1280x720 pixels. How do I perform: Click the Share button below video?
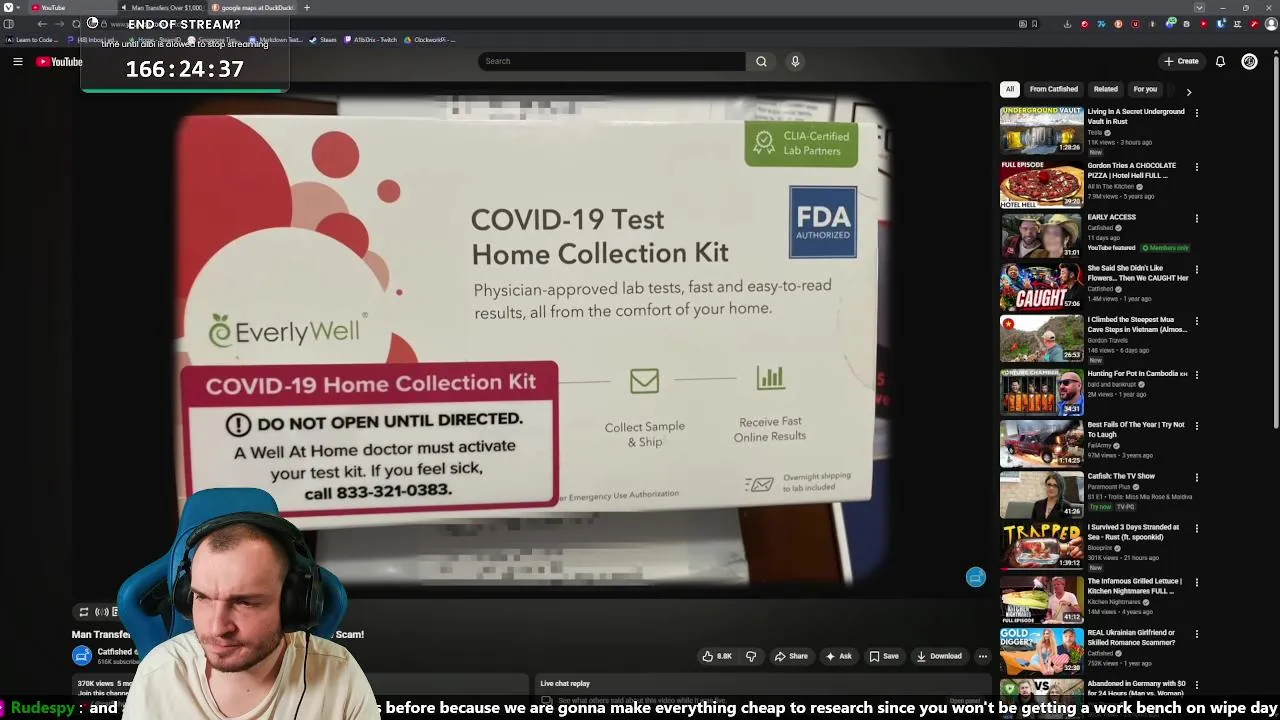(791, 656)
